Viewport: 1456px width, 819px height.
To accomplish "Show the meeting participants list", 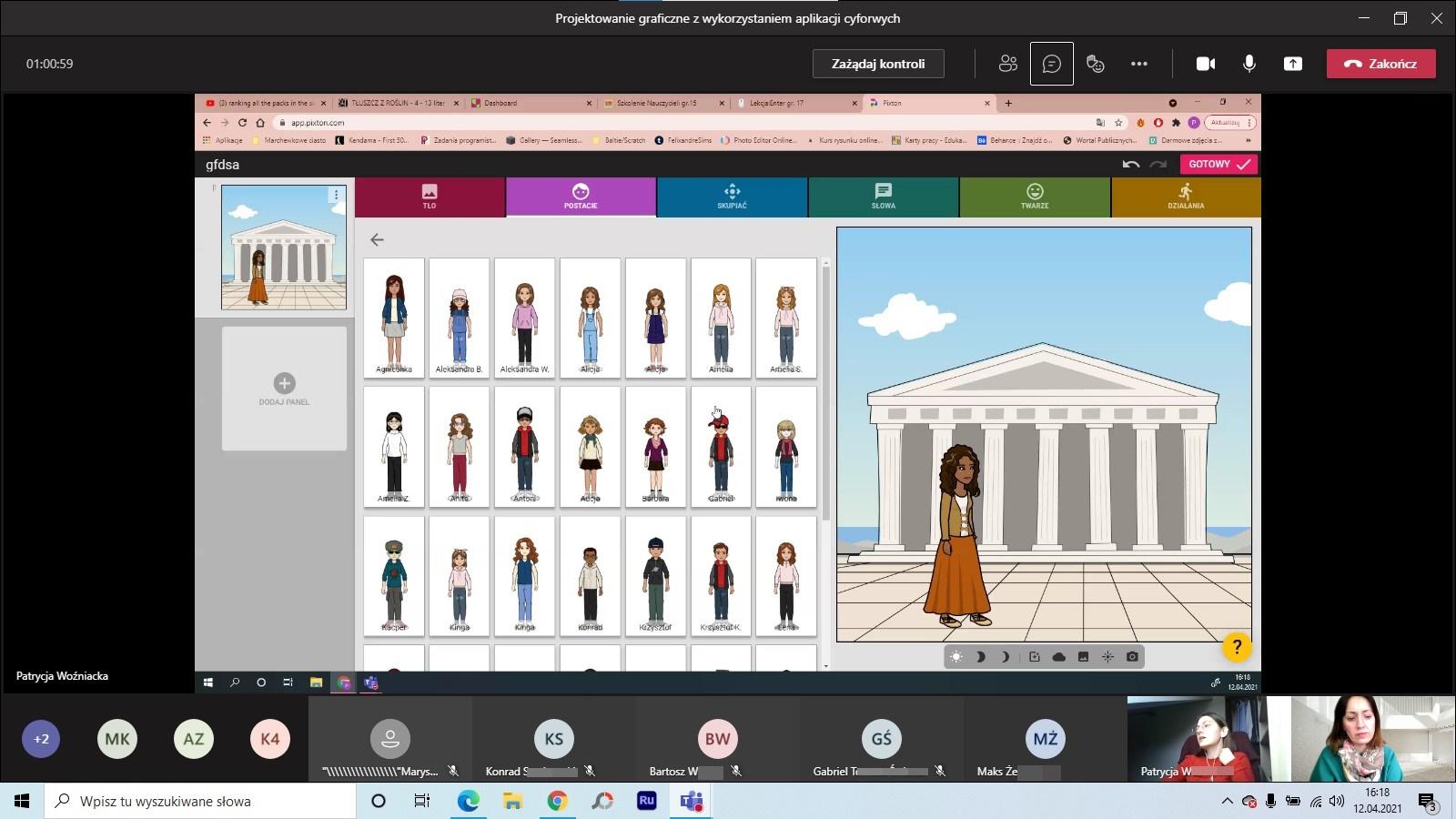I will [x=1008, y=64].
